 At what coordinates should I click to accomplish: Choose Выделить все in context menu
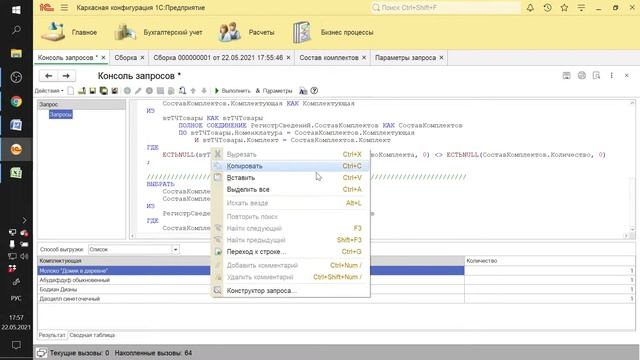[x=290, y=189]
